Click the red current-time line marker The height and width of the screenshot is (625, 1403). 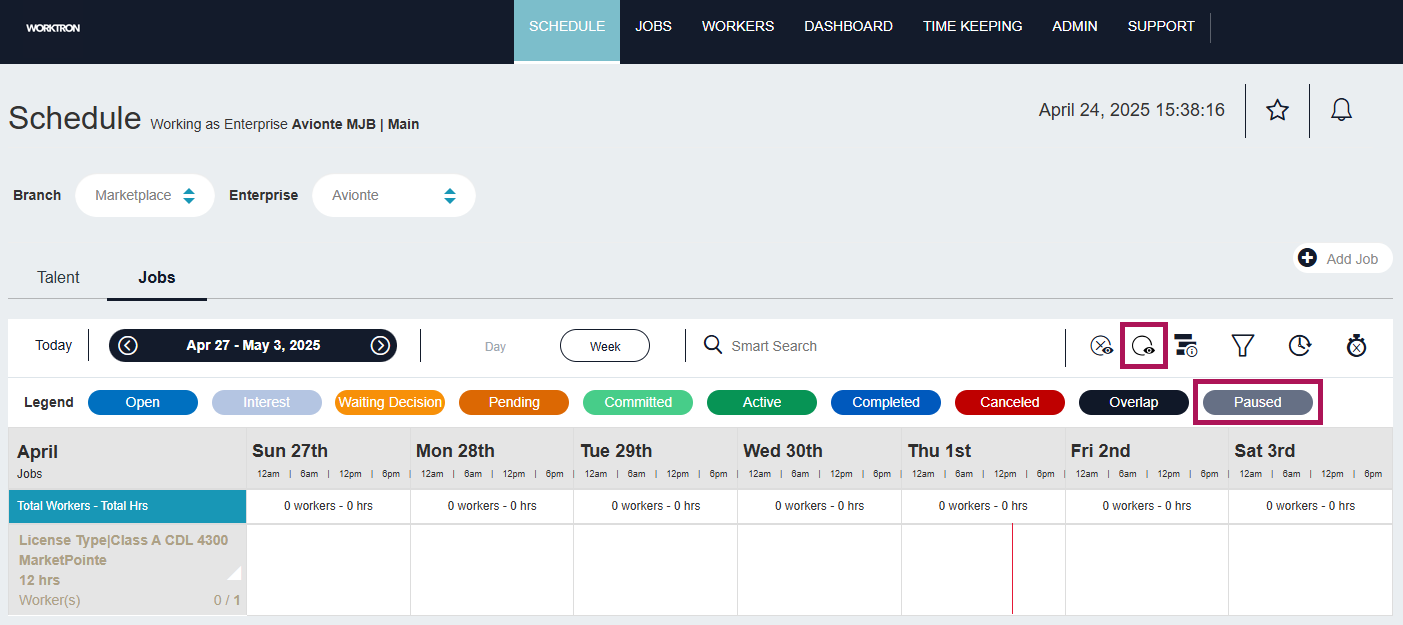(1012, 568)
